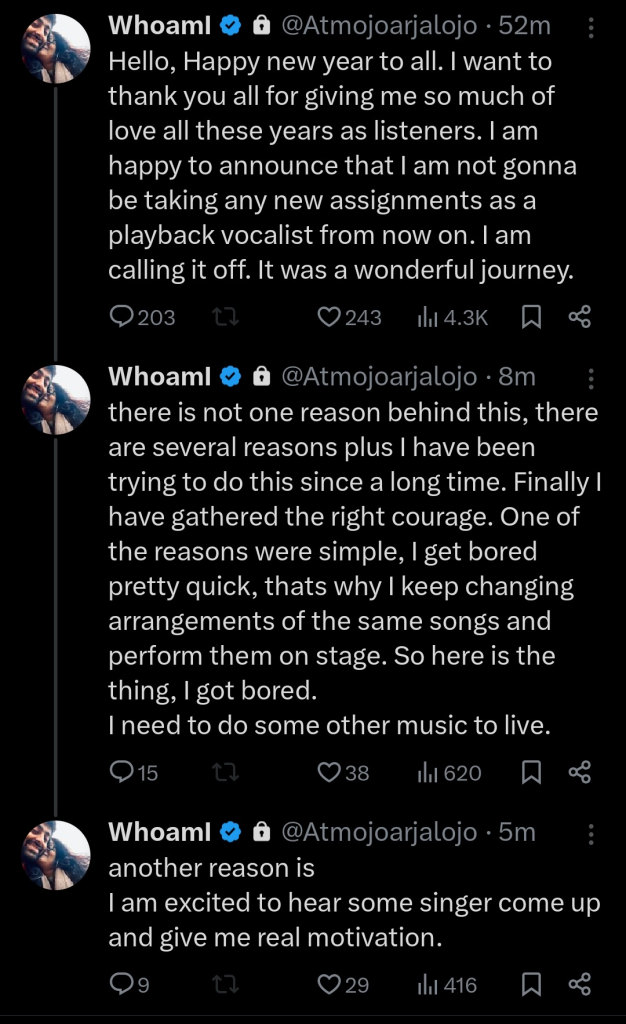Viewport: 626px width, 1024px height.
Task: Reply to post with 15 comments
Action: coord(122,772)
